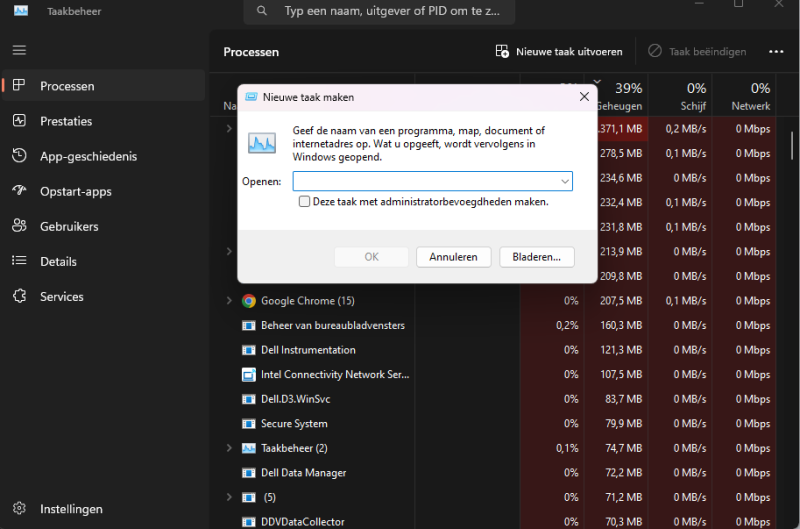Open the Openen combo box dropdown arrow
This screenshot has height=529, width=800.
tap(565, 182)
